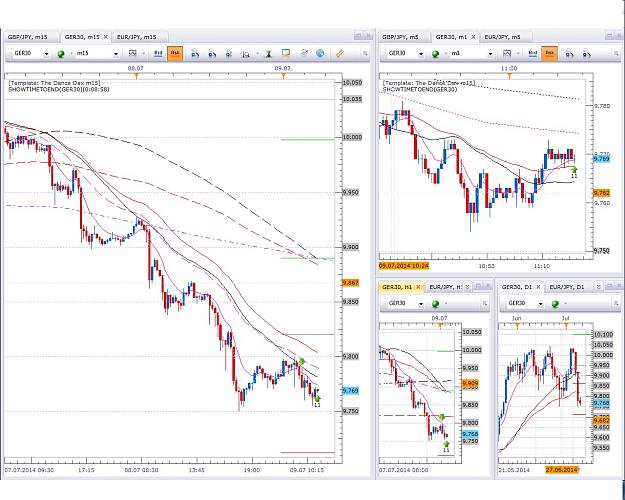
Task: Toggle orange Ask button in m15 toolbar
Action: pyautogui.click(x=175, y=53)
